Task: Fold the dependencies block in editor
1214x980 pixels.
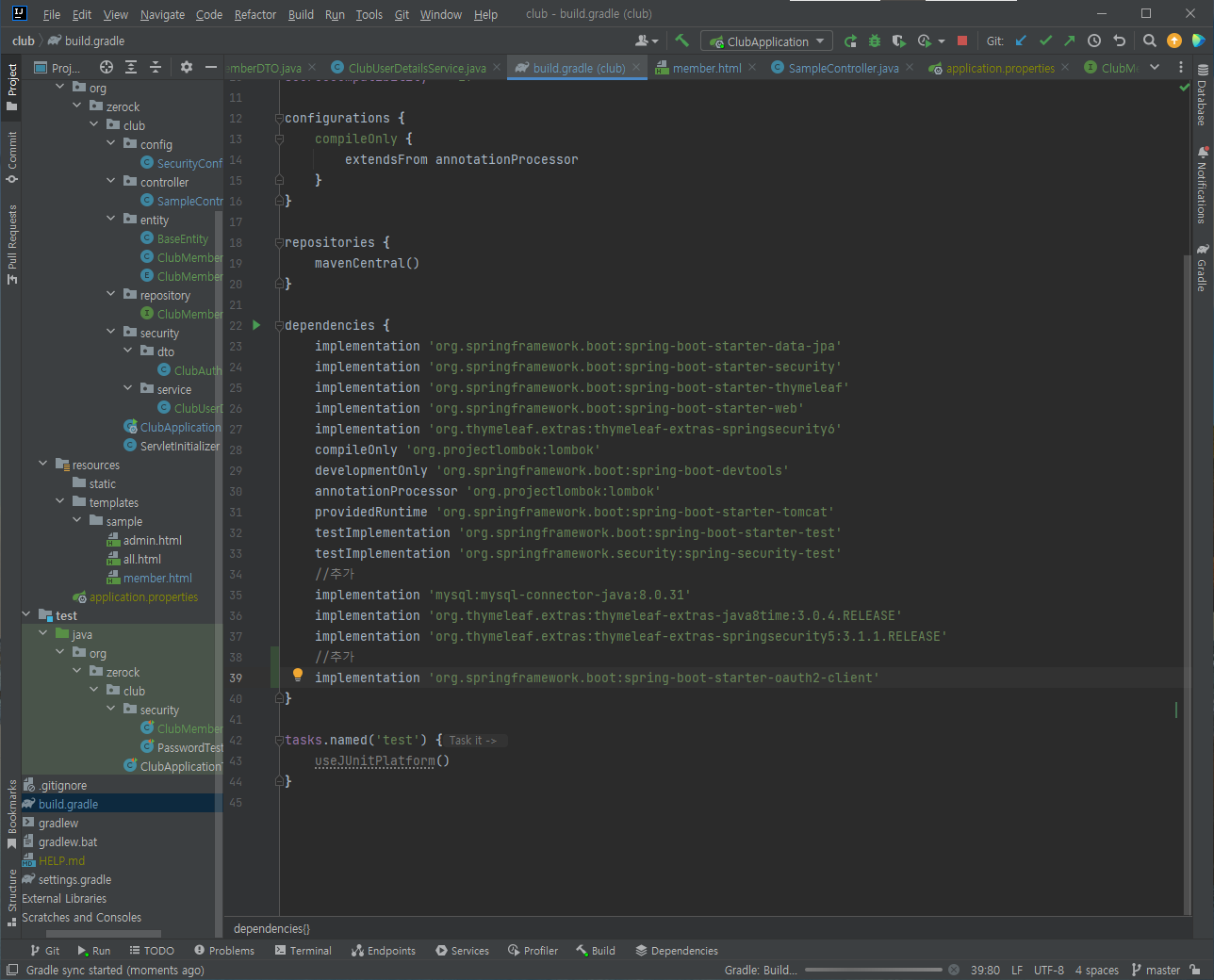Action: point(279,325)
